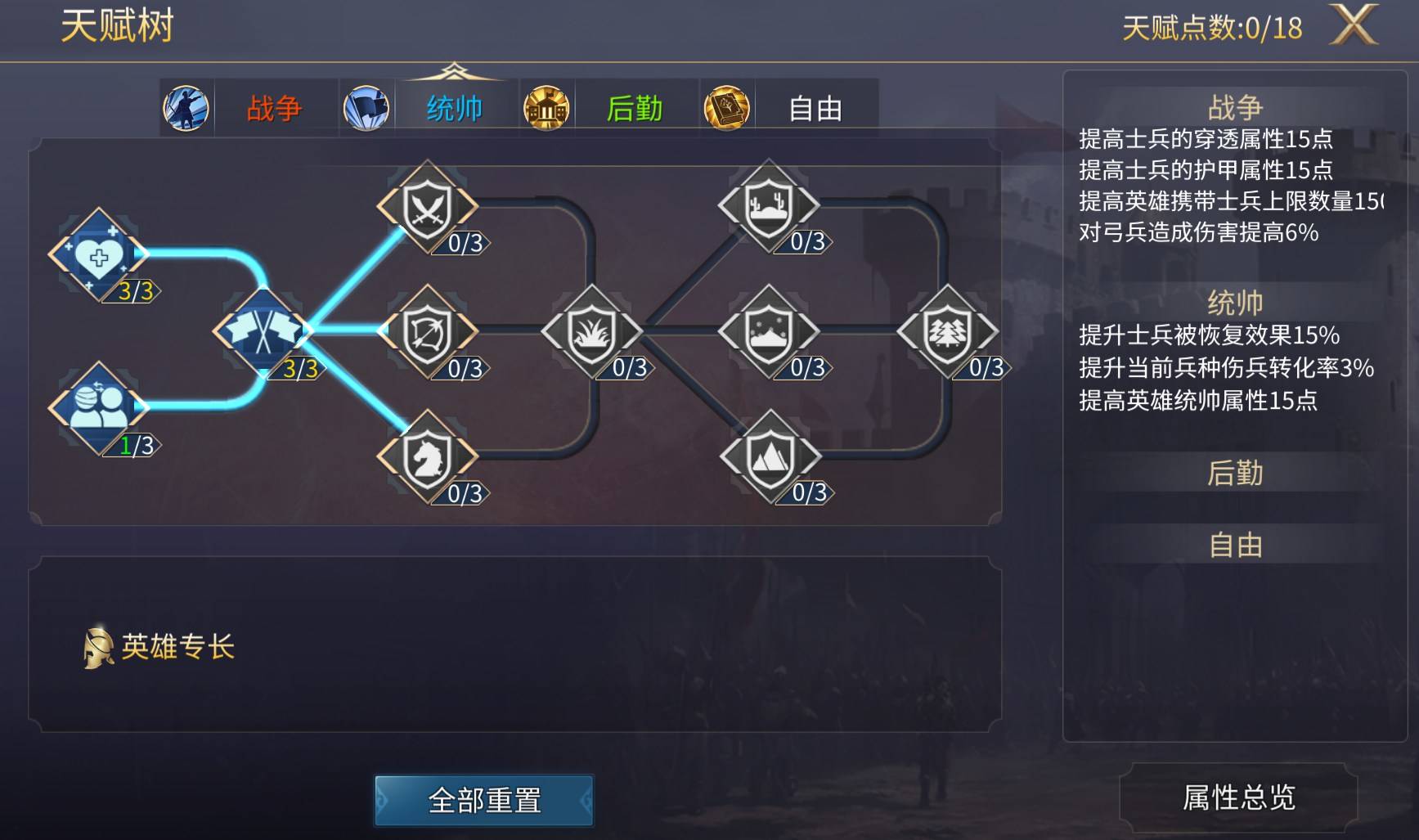The height and width of the screenshot is (840, 1419).
Task: Select the desert cactus terrain talent
Action: tap(770, 206)
